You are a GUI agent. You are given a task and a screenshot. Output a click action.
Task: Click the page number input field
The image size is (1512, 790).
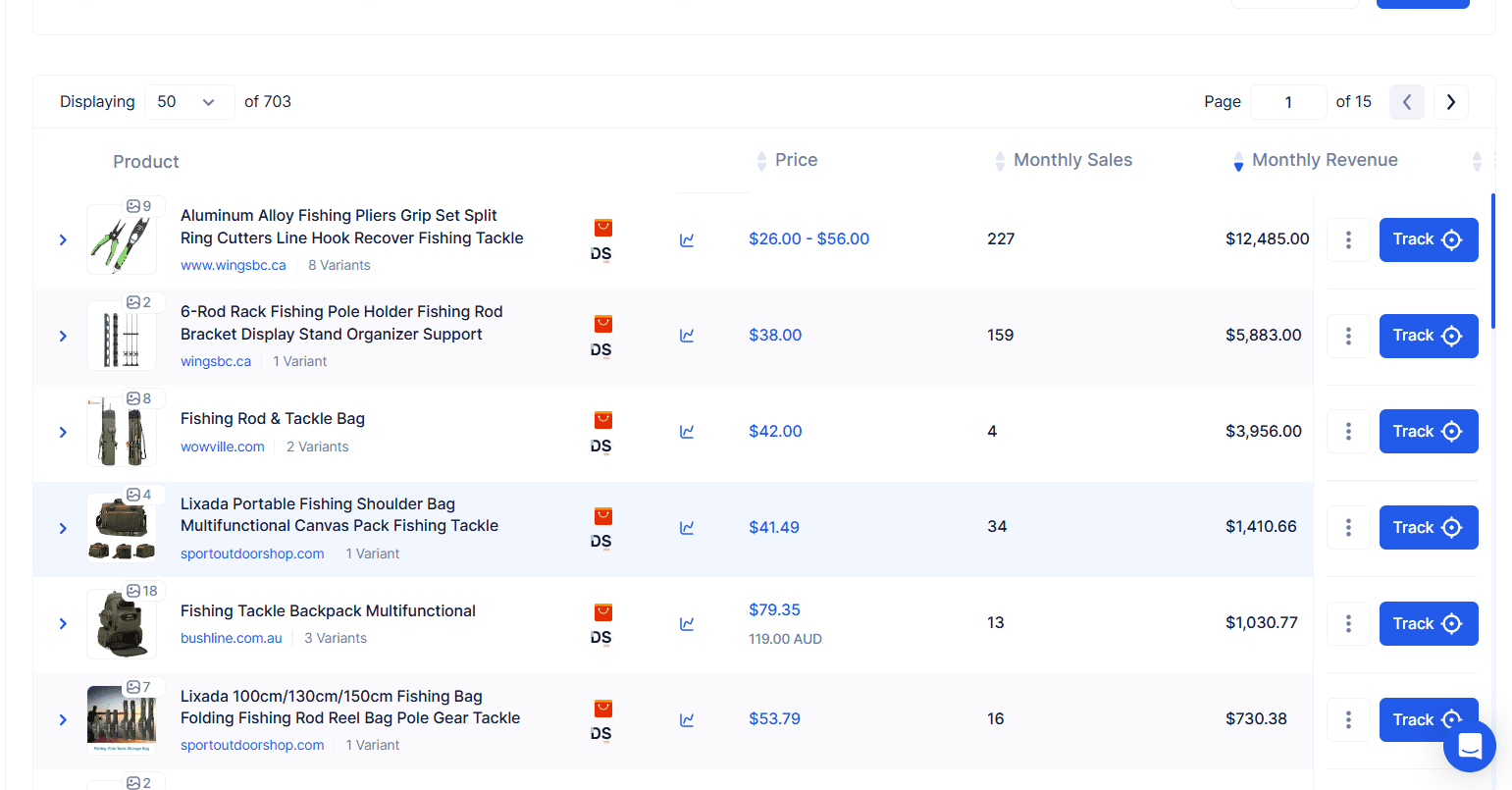(x=1288, y=102)
